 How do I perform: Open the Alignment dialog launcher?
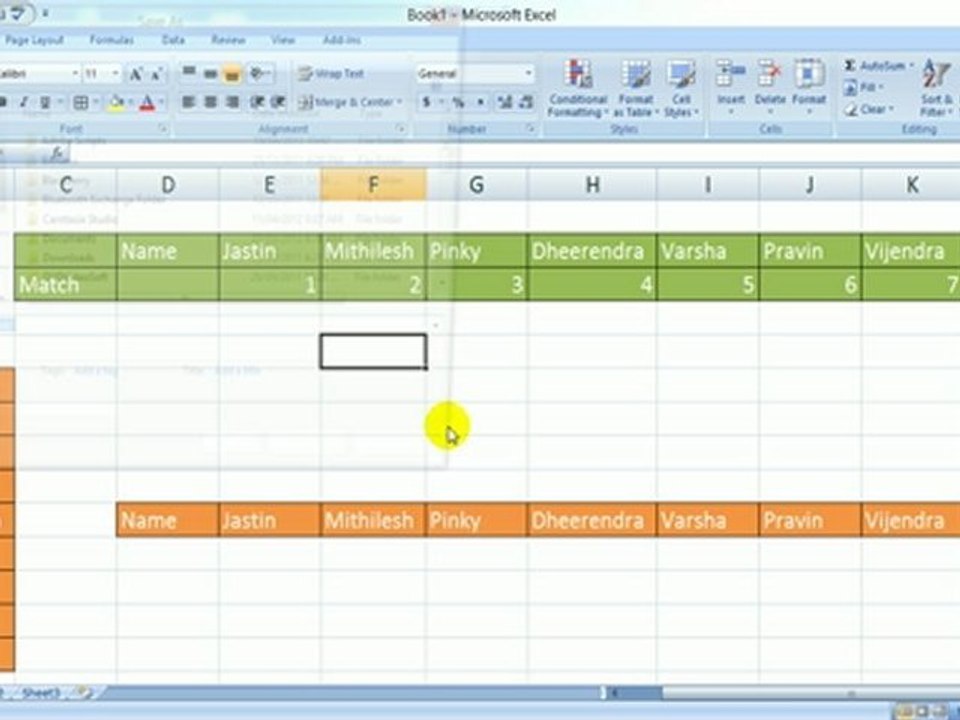(x=400, y=129)
